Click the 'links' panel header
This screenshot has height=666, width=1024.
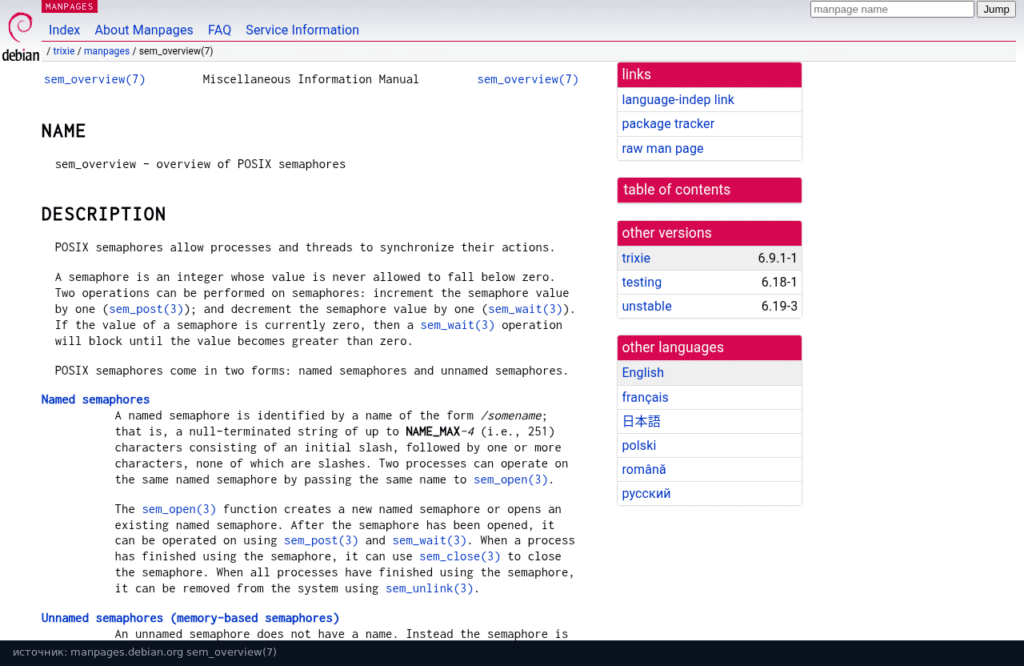tap(709, 74)
